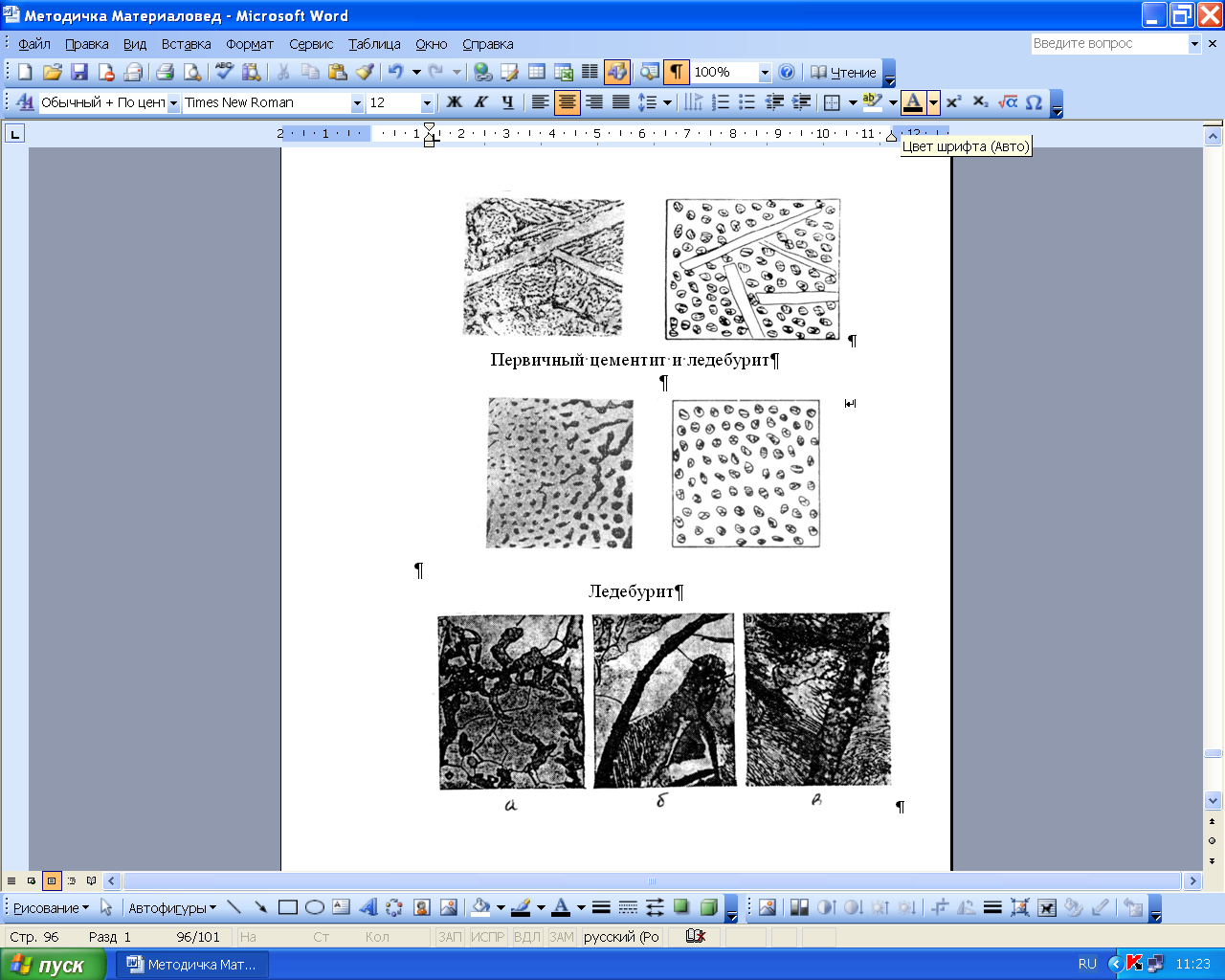Open the Правка menu
The image size is (1225, 980).
(86, 44)
